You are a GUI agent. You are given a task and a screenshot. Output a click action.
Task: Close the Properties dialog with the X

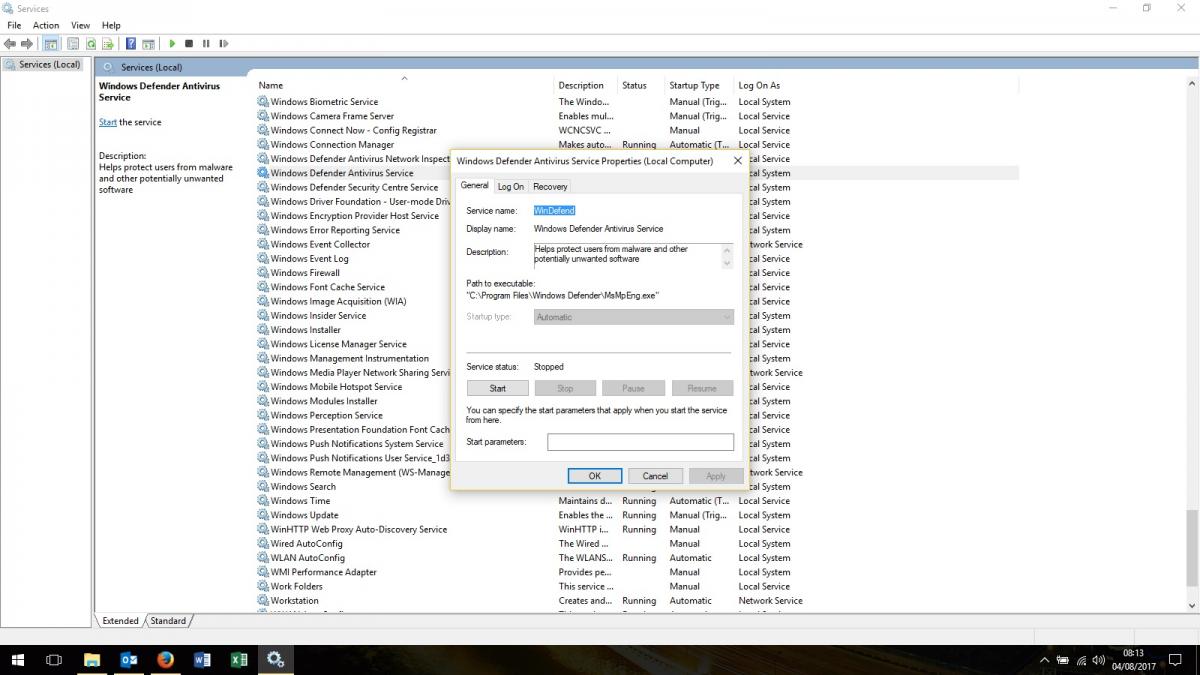(738, 160)
